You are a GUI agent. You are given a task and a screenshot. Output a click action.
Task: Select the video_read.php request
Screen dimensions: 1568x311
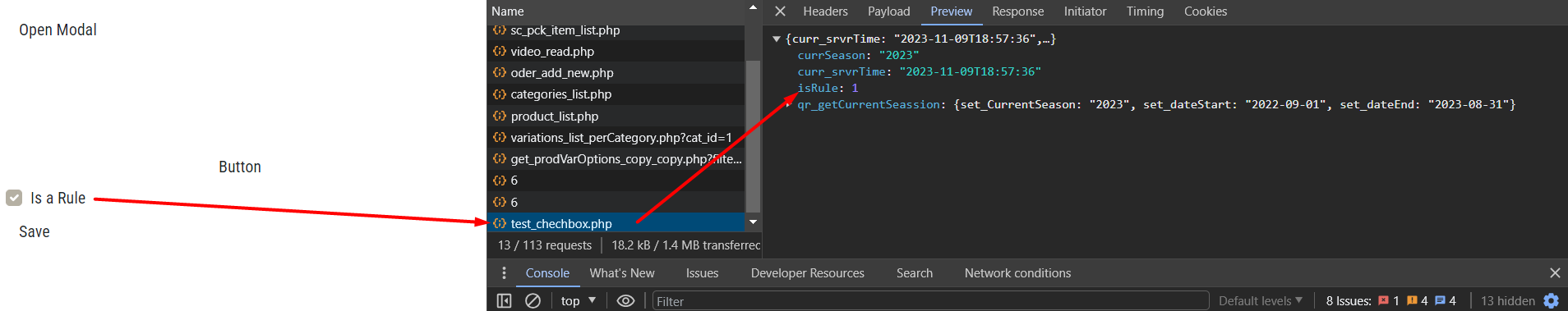pos(616,51)
